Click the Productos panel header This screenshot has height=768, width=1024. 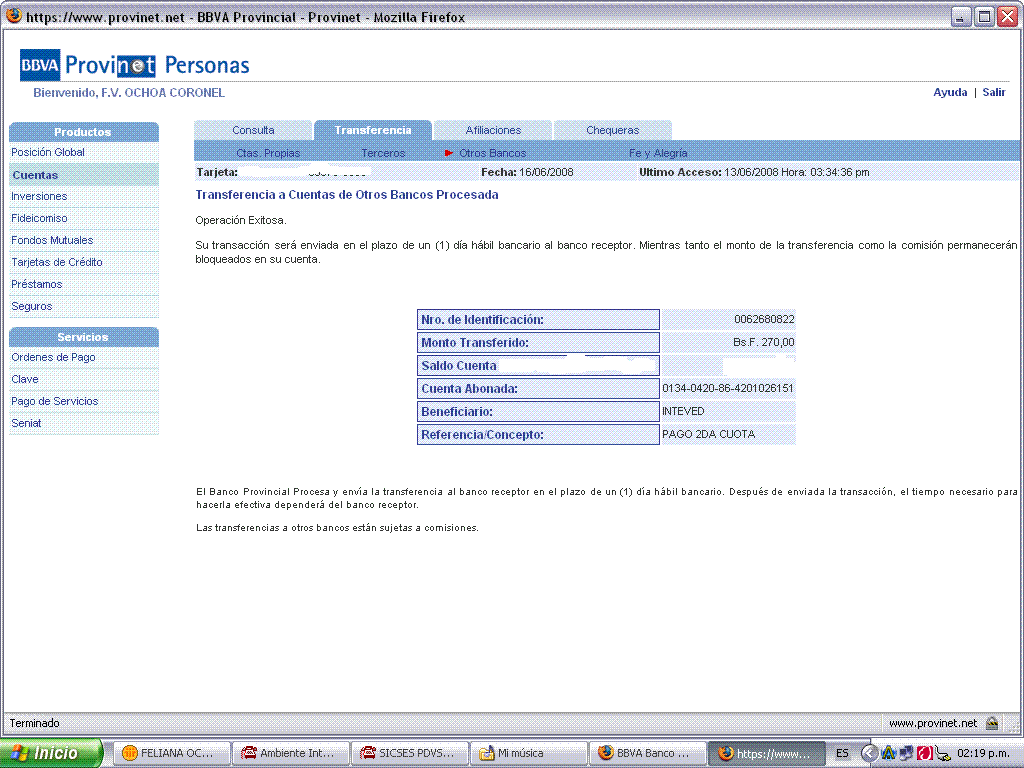click(x=84, y=132)
